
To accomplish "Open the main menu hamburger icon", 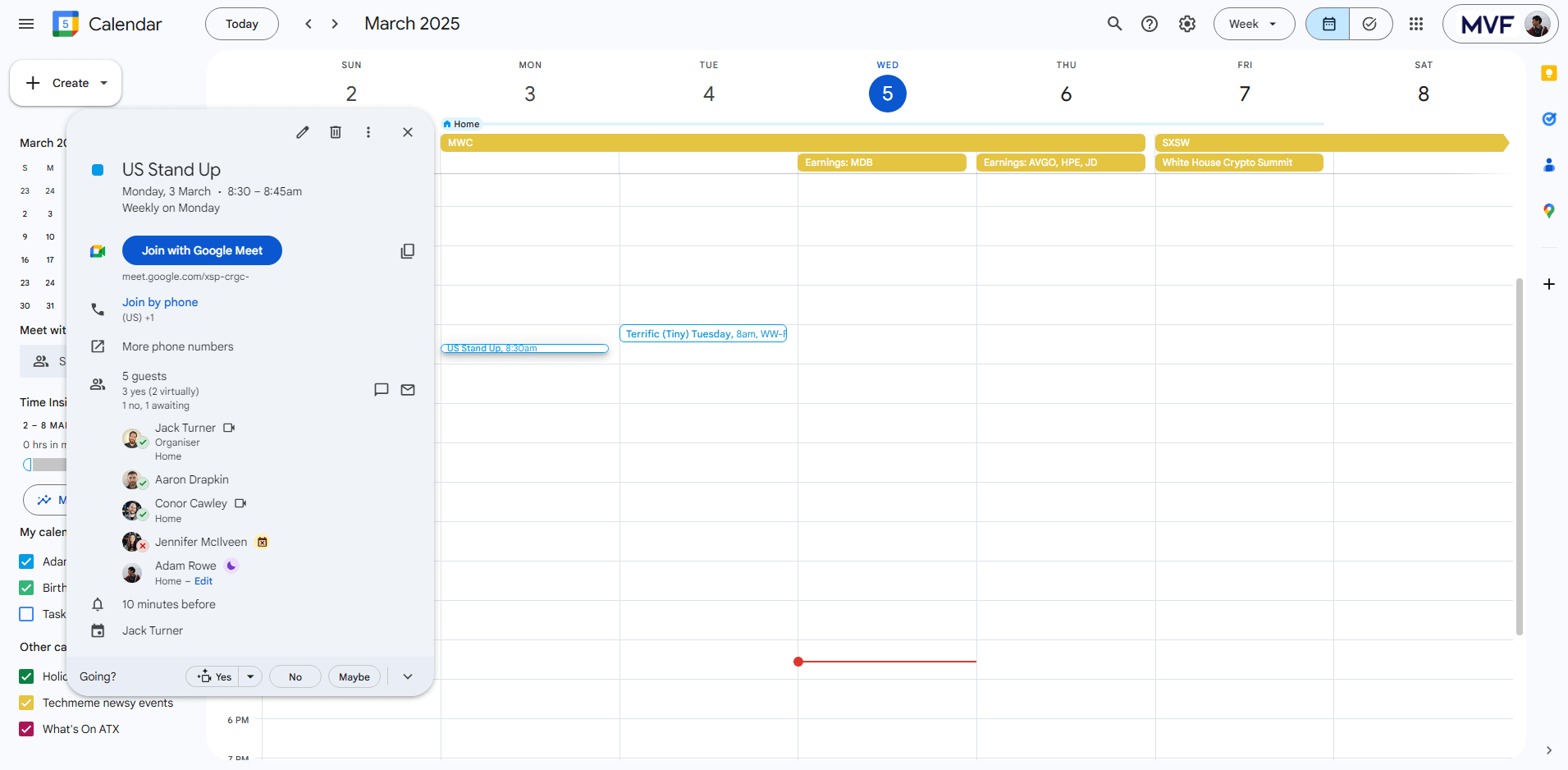I will (26, 24).
